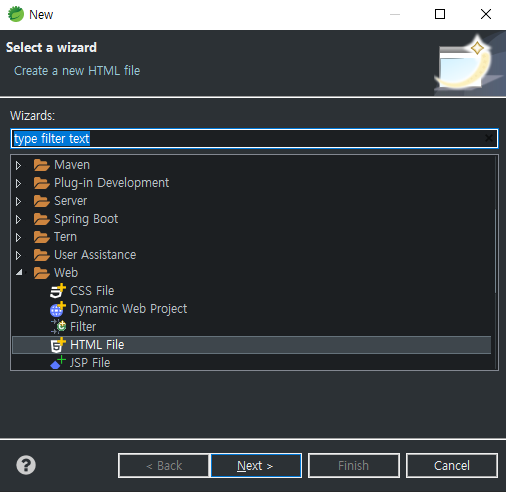Click the Tern folder icon
This screenshot has width=506, height=492.
(x=42, y=237)
